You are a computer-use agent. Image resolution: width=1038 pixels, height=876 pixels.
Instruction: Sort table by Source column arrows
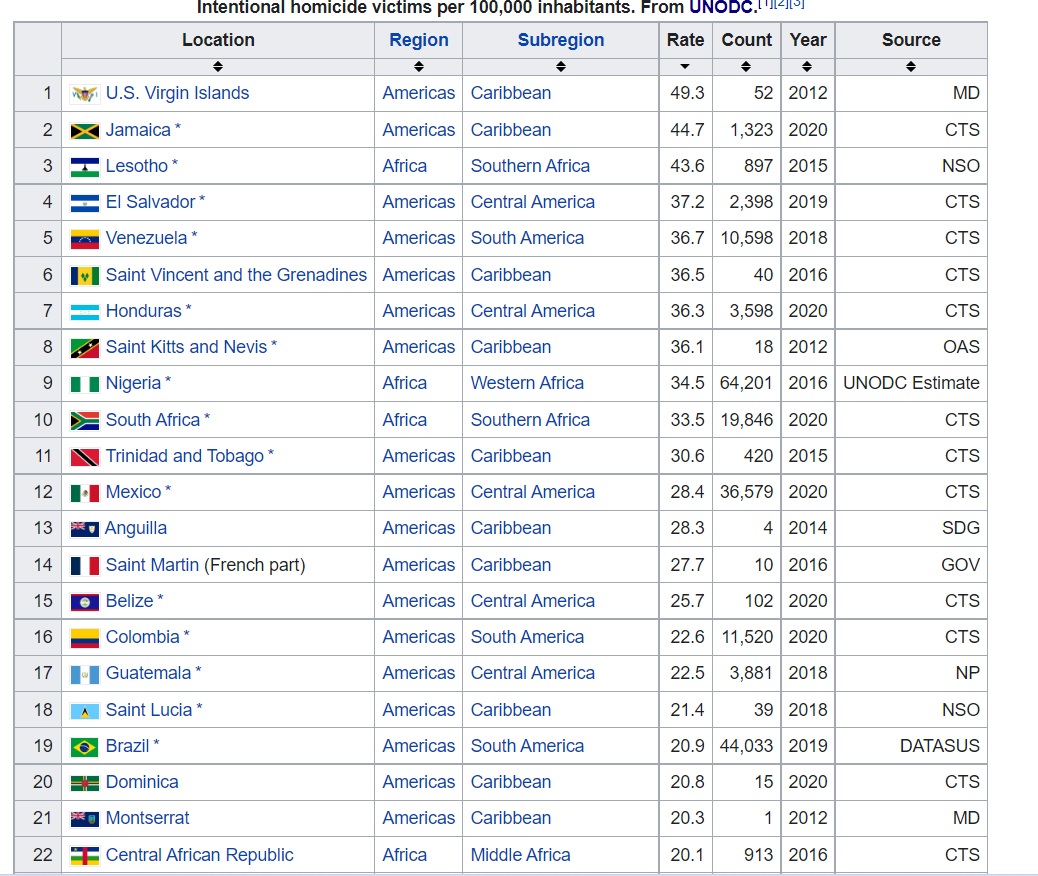(911, 66)
